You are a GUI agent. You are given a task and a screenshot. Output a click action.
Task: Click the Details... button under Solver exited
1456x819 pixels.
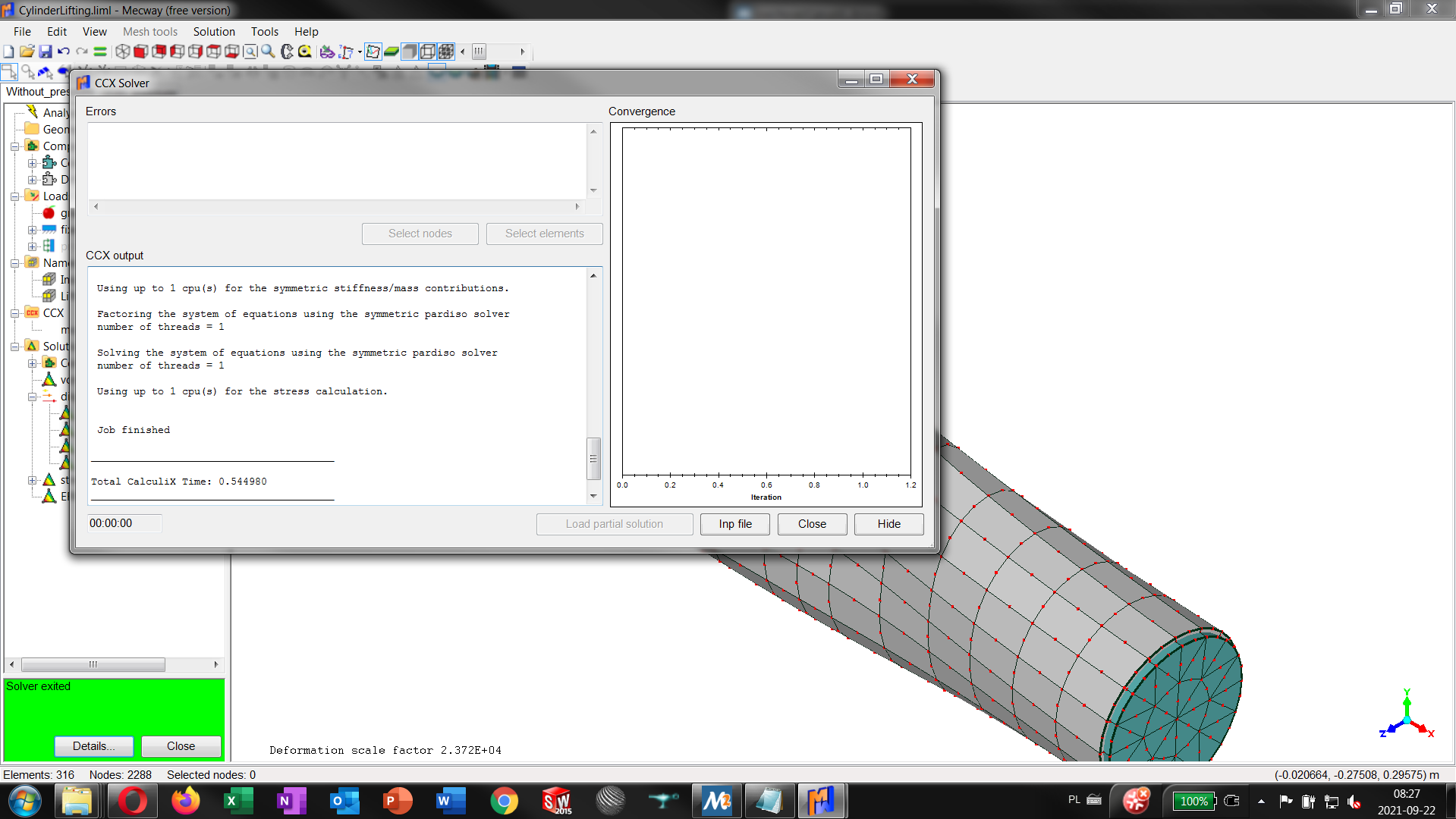[x=94, y=746]
